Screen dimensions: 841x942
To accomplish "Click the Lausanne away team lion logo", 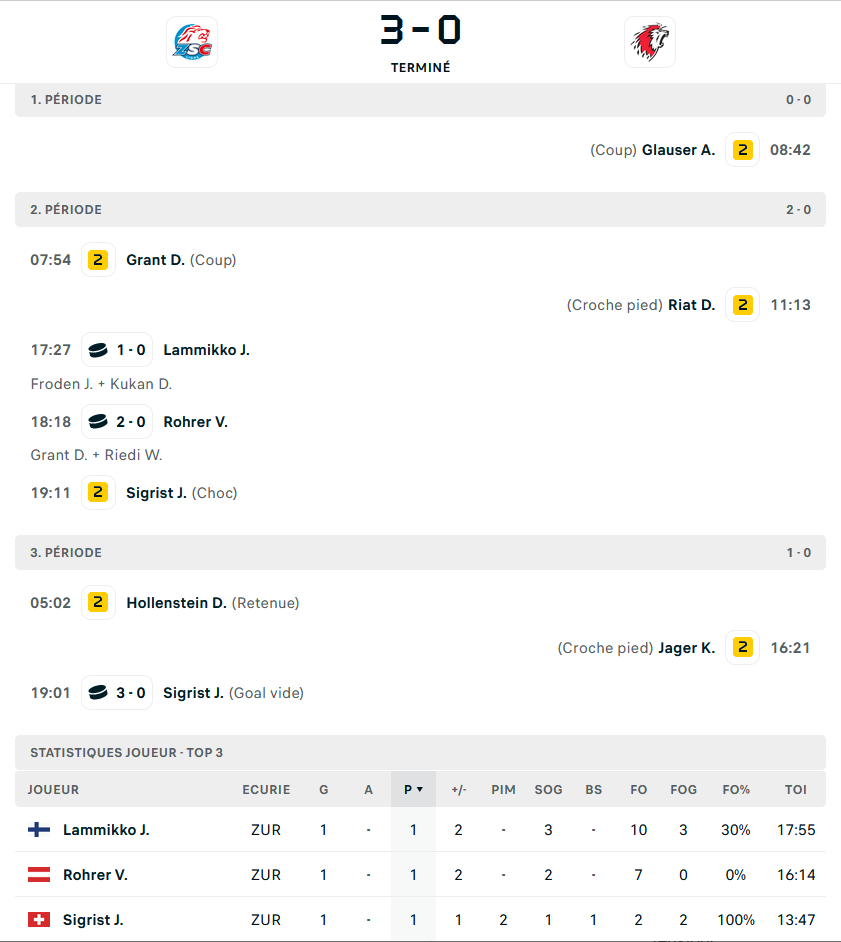I will [649, 42].
